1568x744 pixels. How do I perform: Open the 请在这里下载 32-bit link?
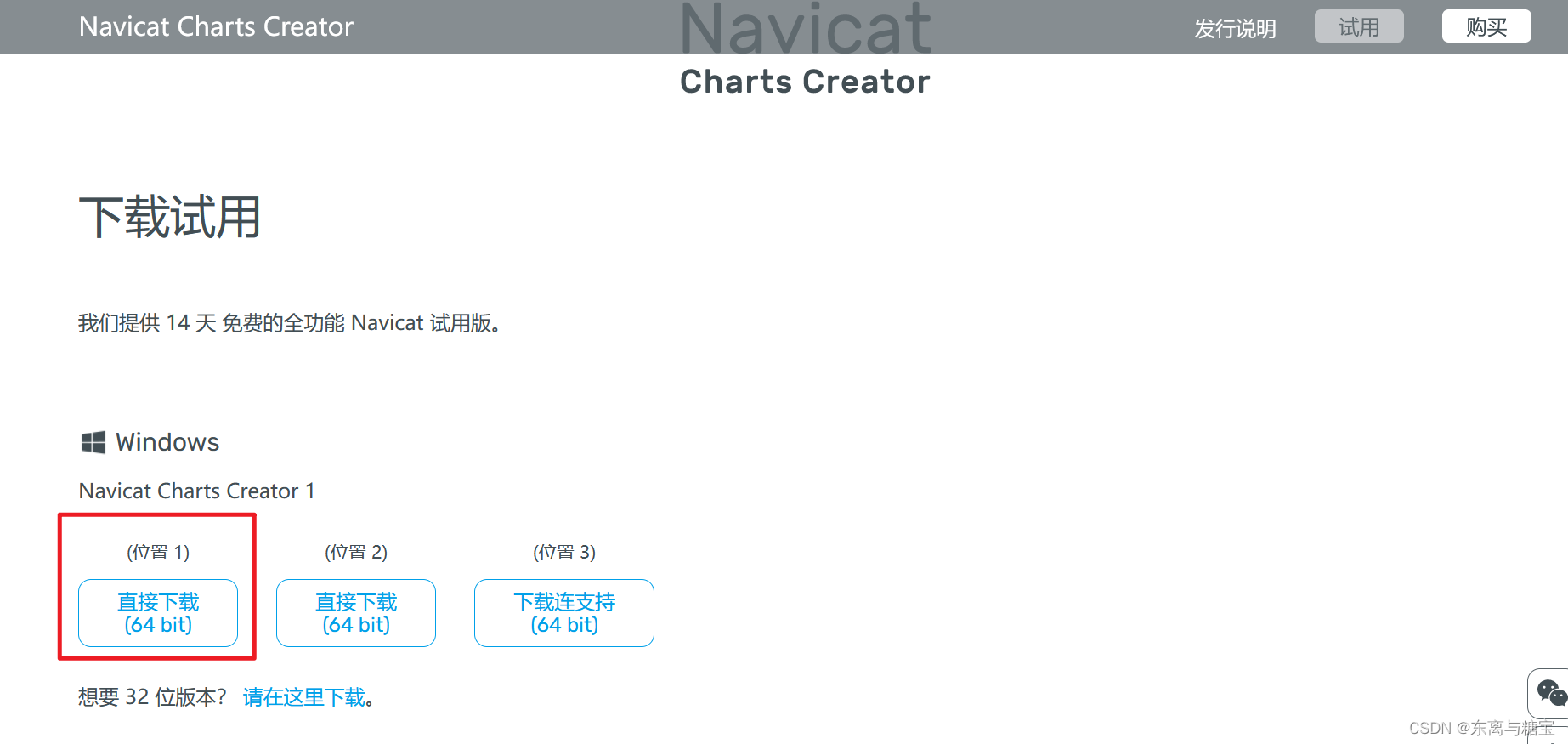tap(304, 697)
